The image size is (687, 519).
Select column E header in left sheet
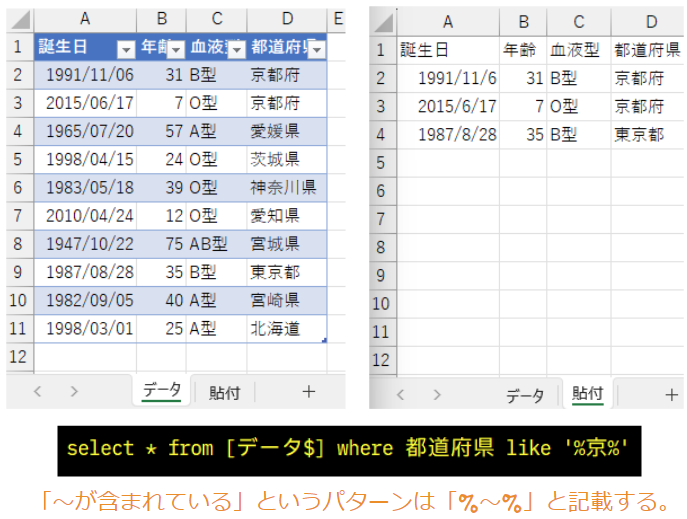[x=336, y=19]
